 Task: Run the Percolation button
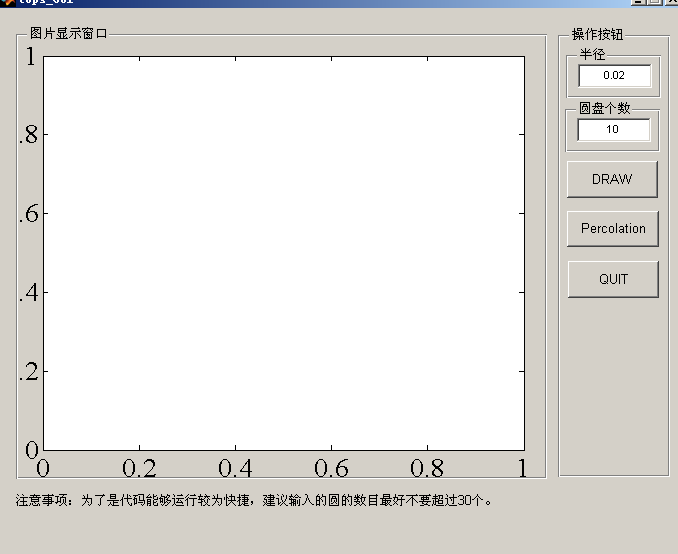(613, 228)
